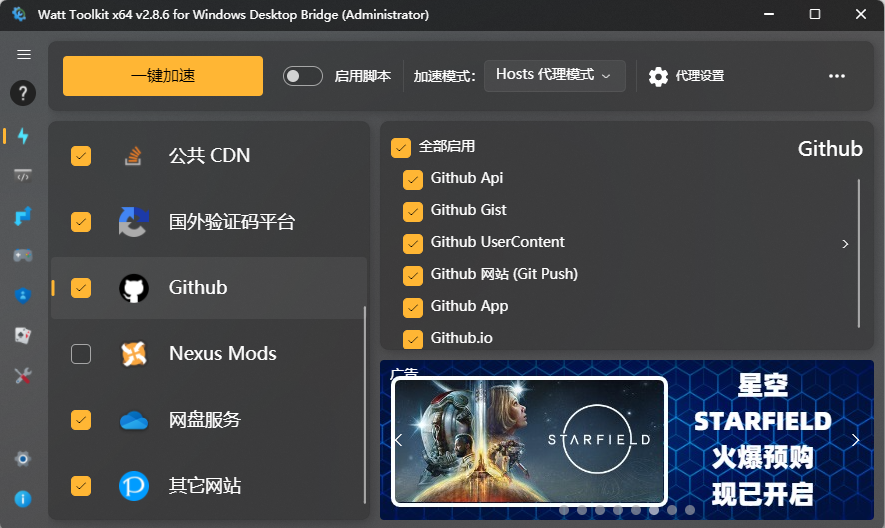The height and width of the screenshot is (528, 885).
Task: Uncheck the Github Gist checkbox
Action: [412, 211]
